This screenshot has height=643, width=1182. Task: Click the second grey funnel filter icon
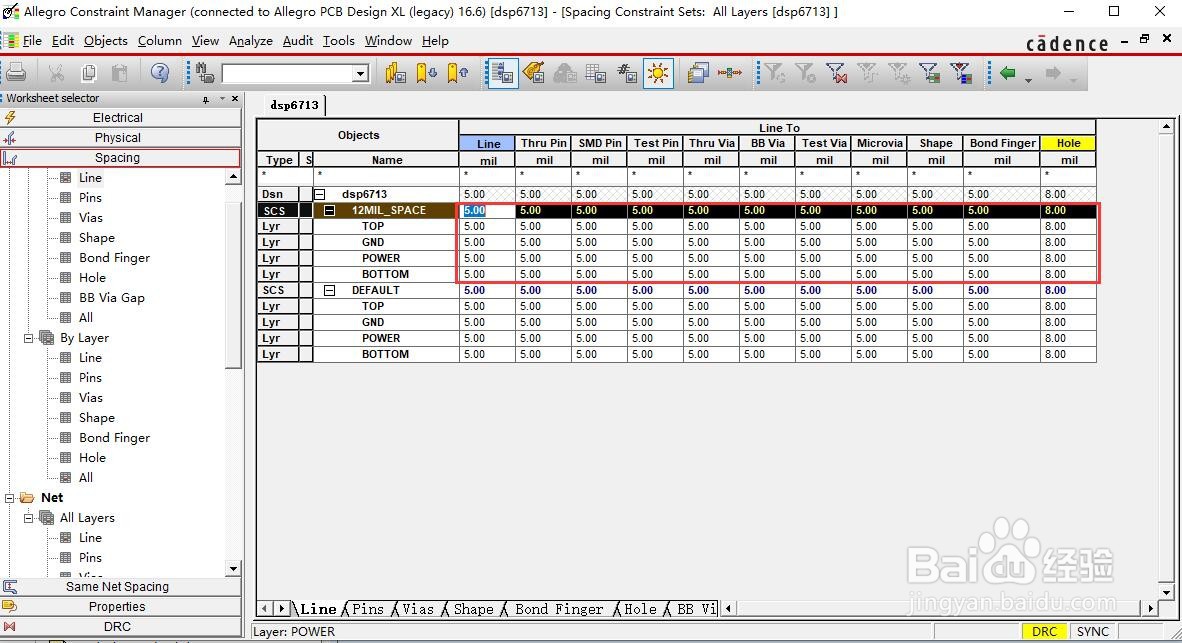click(x=806, y=72)
